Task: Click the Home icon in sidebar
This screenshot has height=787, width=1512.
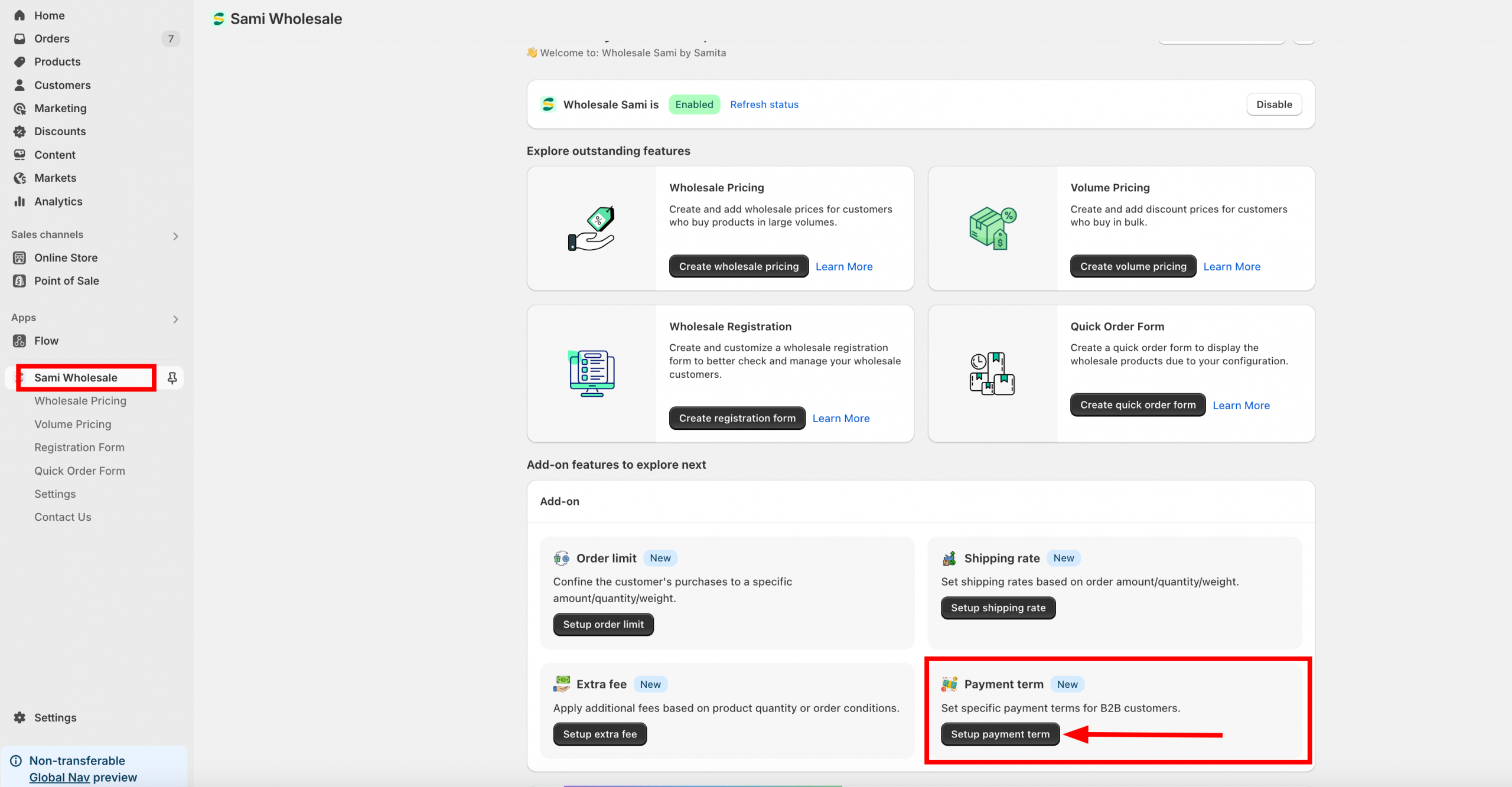Action: [x=19, y=15]
